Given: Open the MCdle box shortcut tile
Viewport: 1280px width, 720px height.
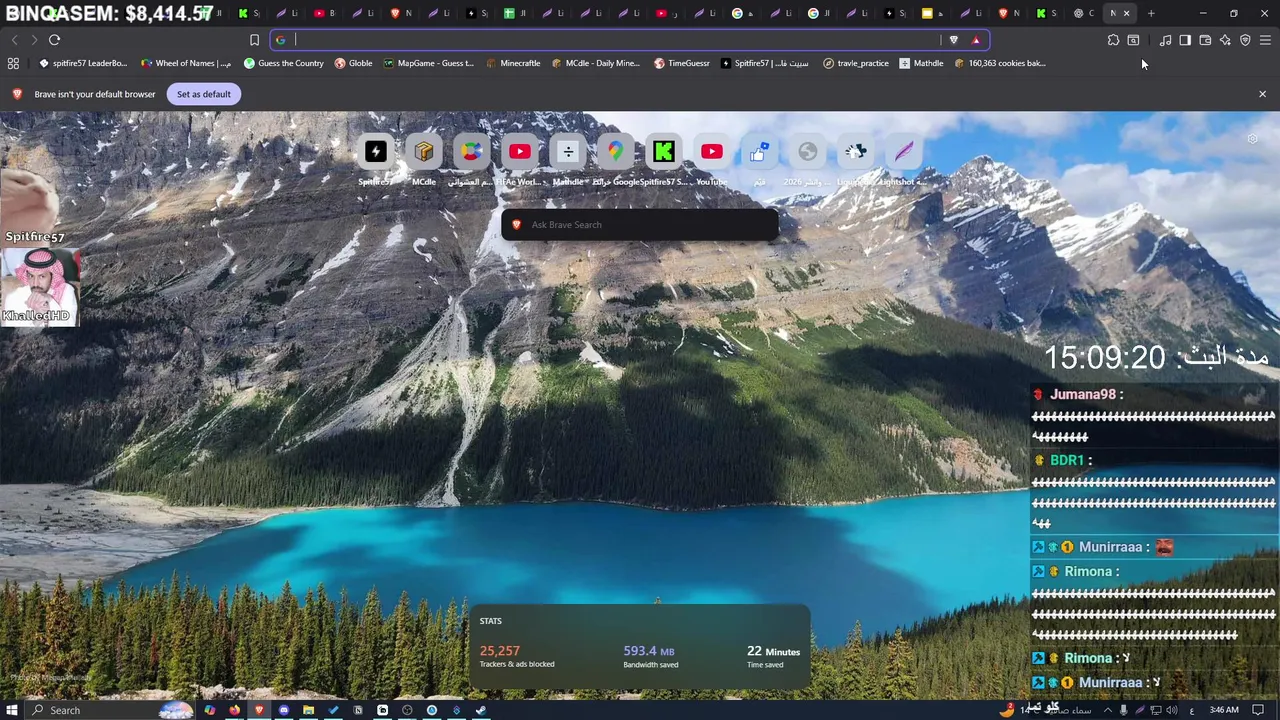Looking at the screenshot, I should pos(424,152).
